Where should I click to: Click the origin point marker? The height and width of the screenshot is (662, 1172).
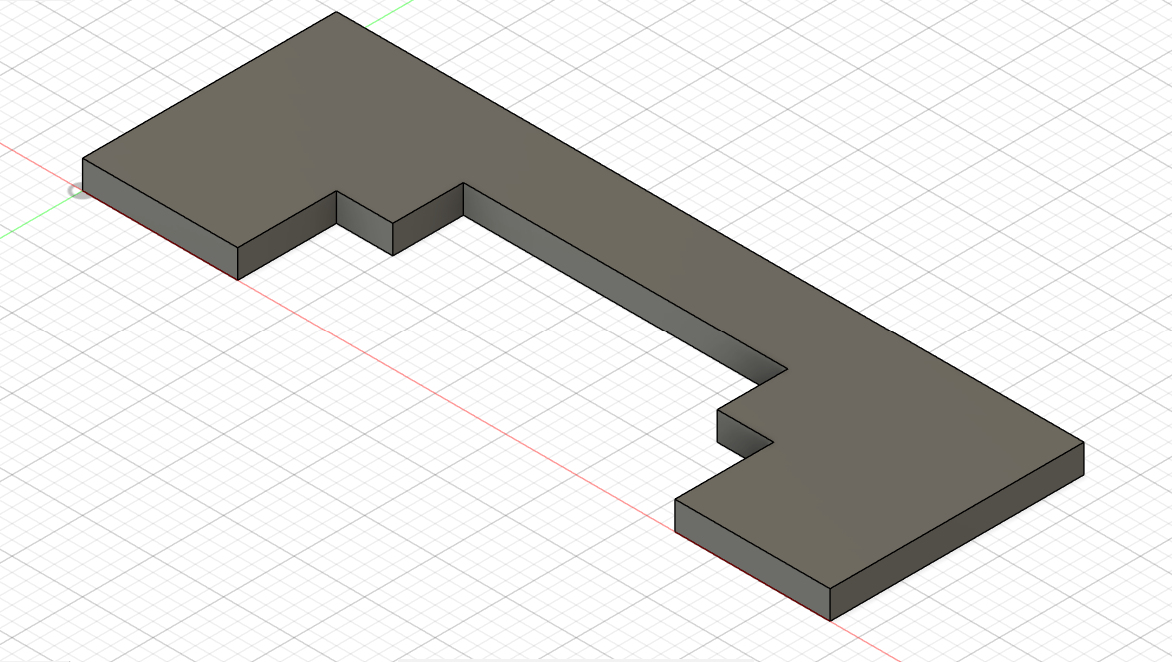pyautogui.click(x=76, y=190)
